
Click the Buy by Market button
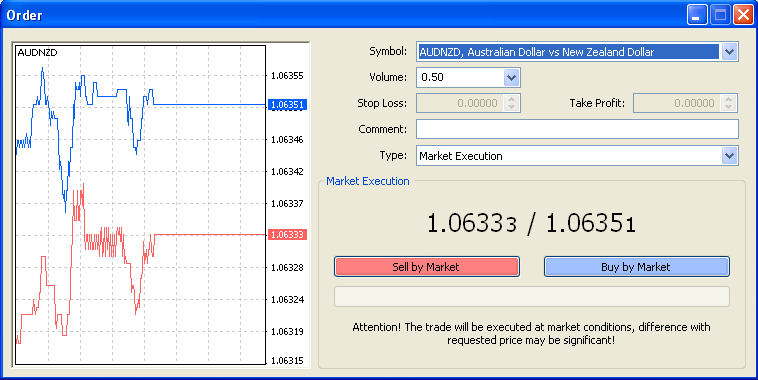coord(637,267)
